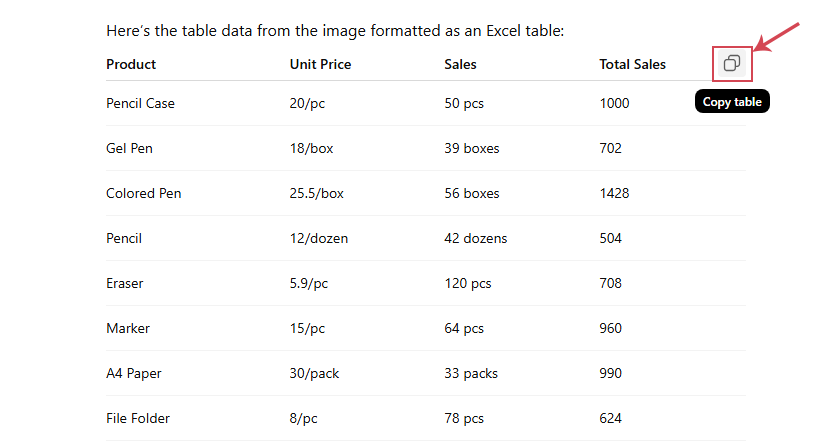Screen dimensions: 821x441
Task: Click the 12/dozen unit price cell
Action: 319,238
